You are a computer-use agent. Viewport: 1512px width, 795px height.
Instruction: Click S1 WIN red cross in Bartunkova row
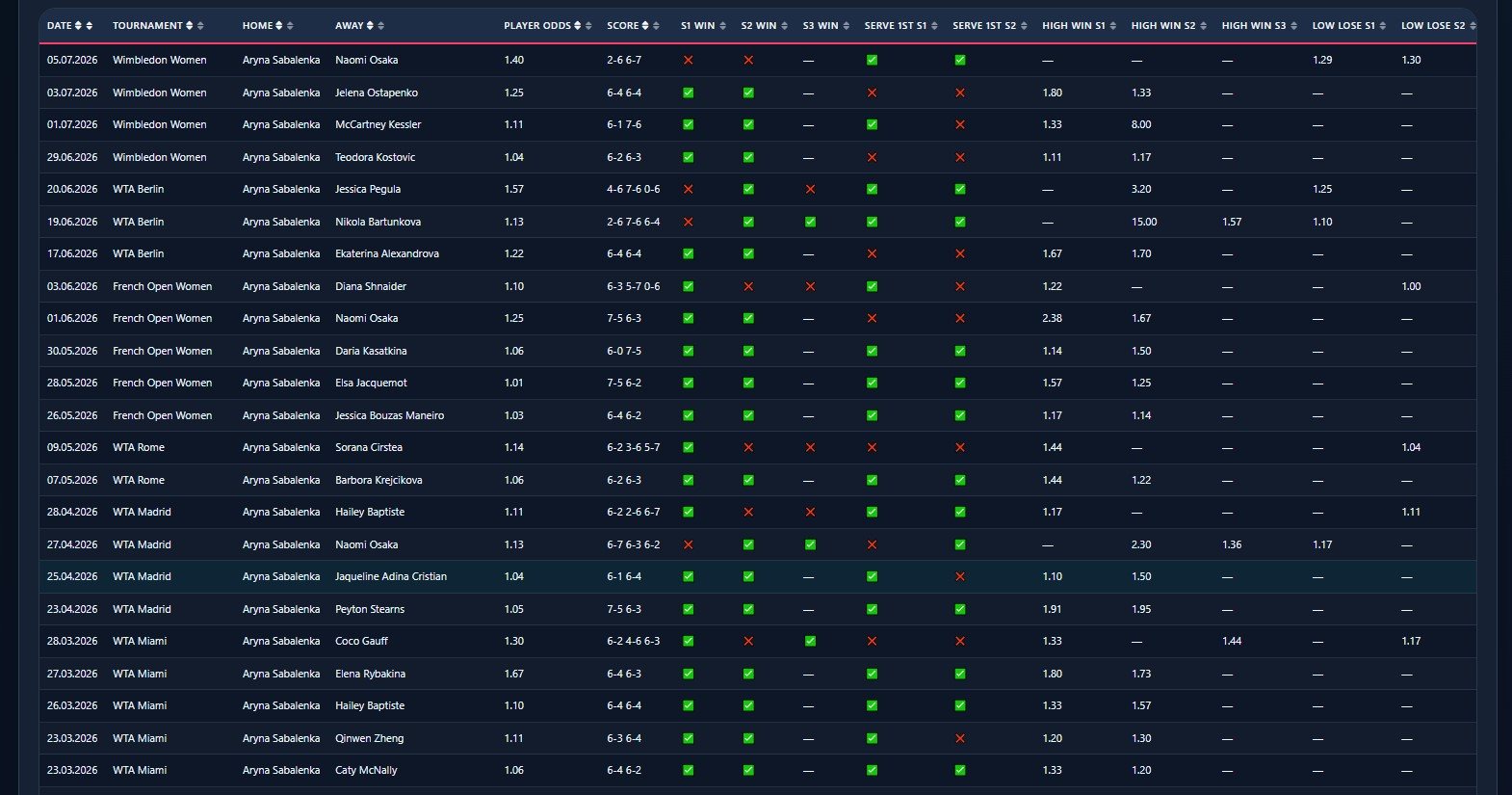pyautogui.click(x=688, y=222)
